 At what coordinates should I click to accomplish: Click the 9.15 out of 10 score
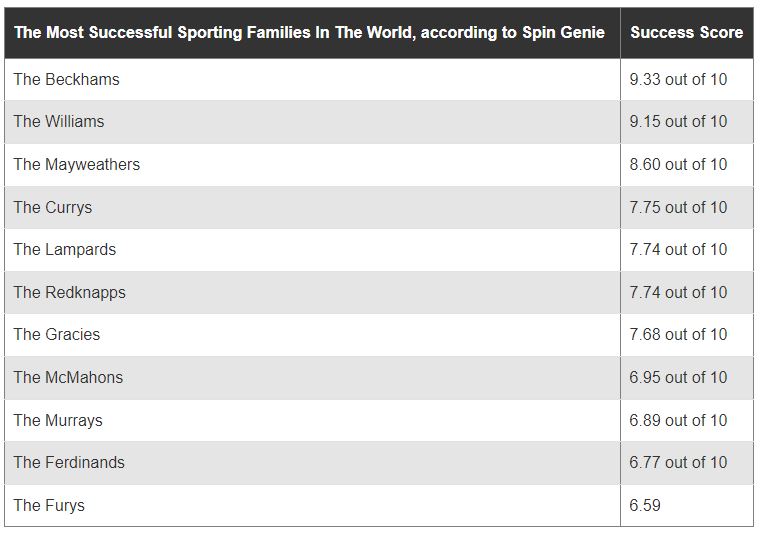pos(678,122)
